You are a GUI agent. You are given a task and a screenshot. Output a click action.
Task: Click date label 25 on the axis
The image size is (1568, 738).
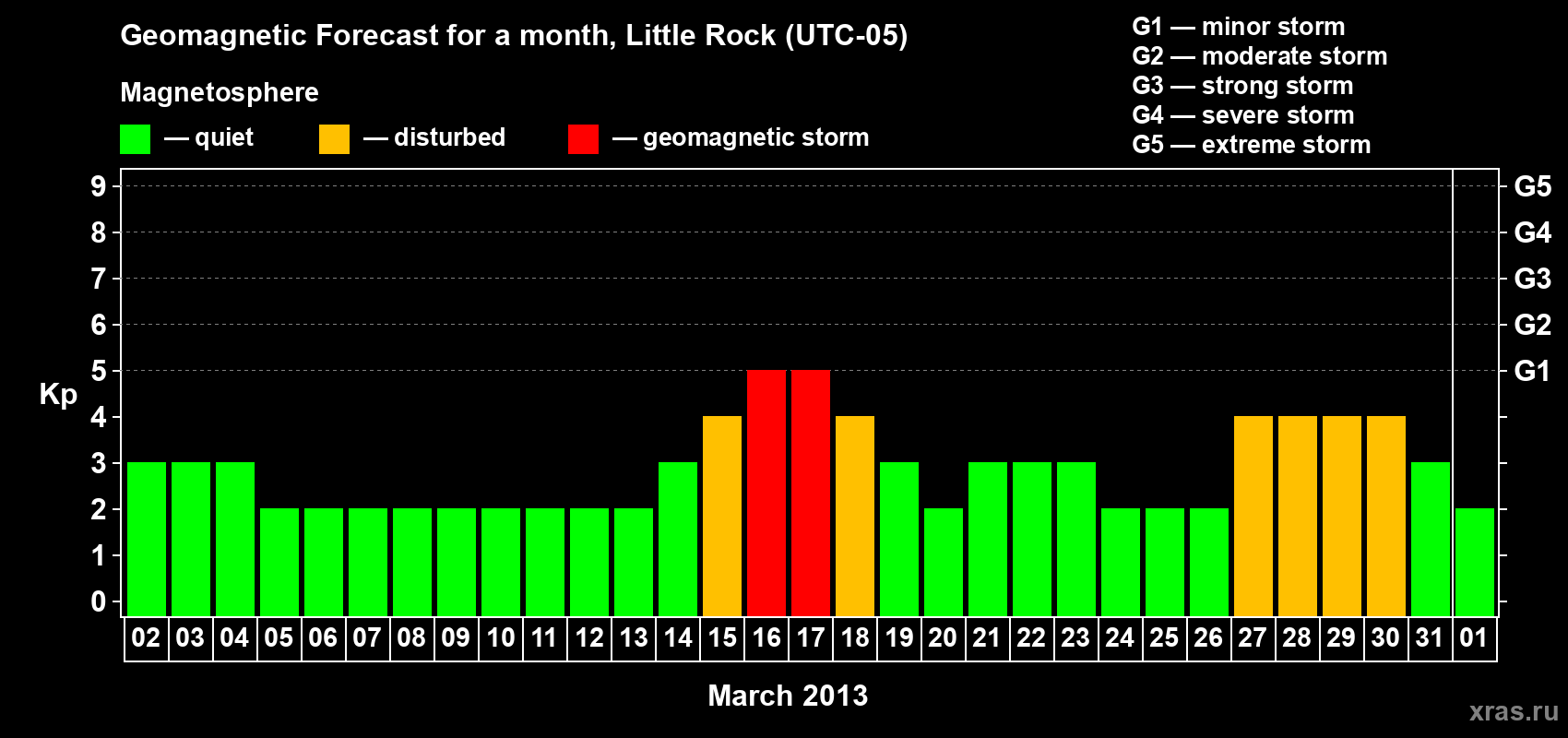tap(1164, 638)
